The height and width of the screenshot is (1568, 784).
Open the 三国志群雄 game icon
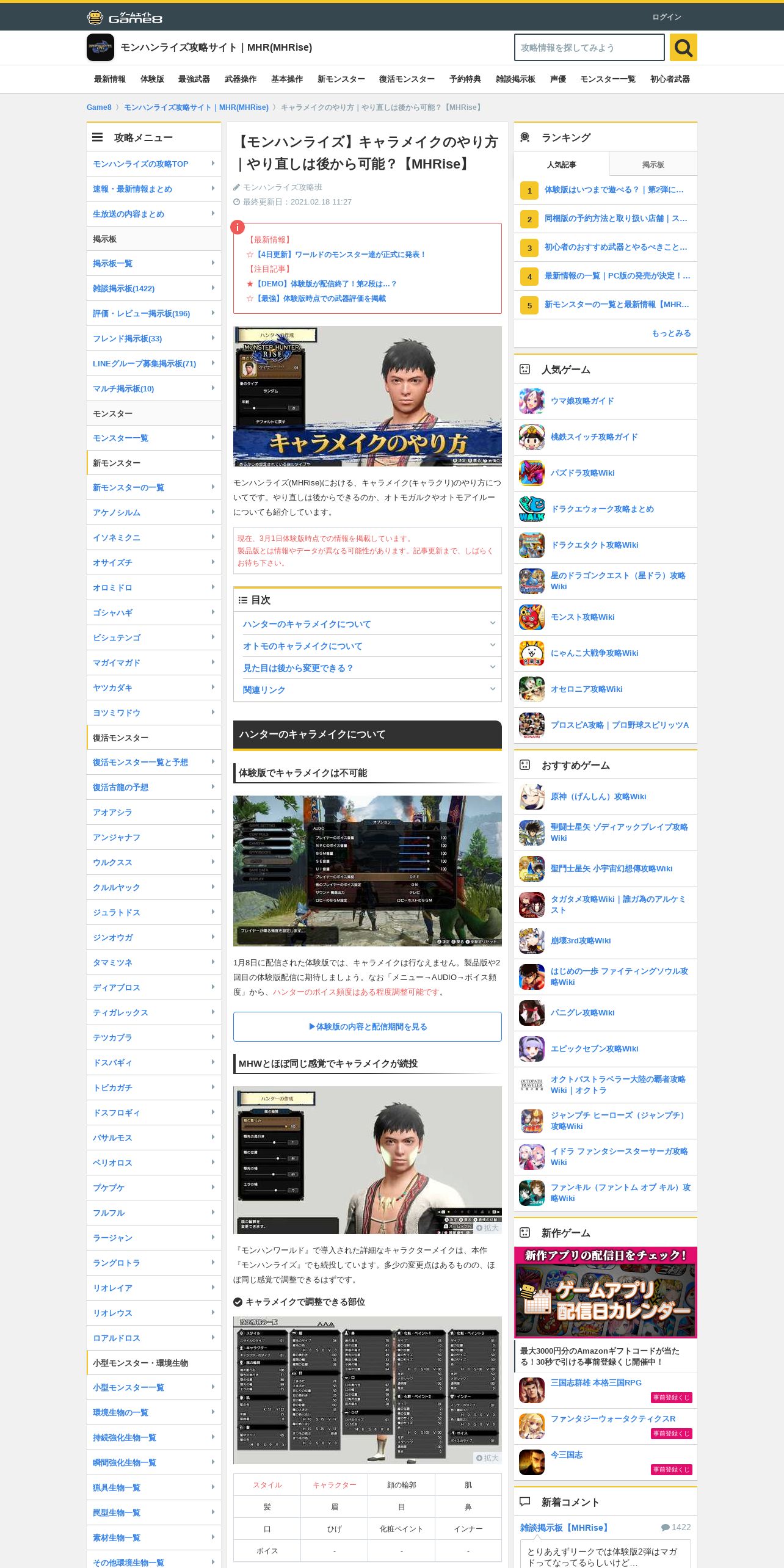click(x=532, y=1390)
